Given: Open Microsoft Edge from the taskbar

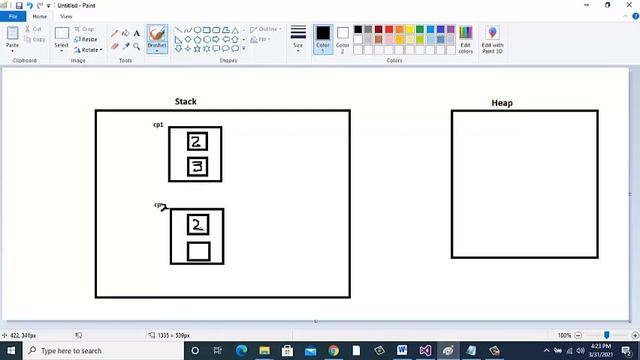Looking at the screenshot, I should pos(241,351).
